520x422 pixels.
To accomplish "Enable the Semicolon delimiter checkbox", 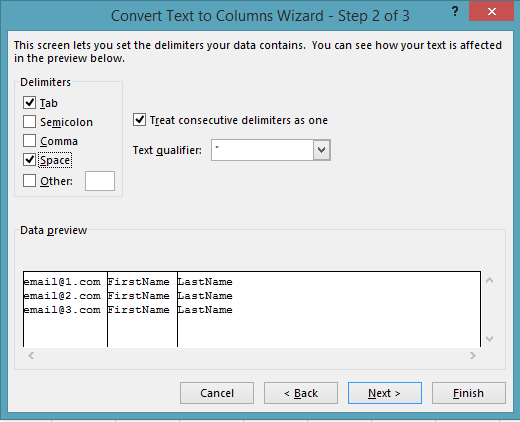I will (29, 122).
